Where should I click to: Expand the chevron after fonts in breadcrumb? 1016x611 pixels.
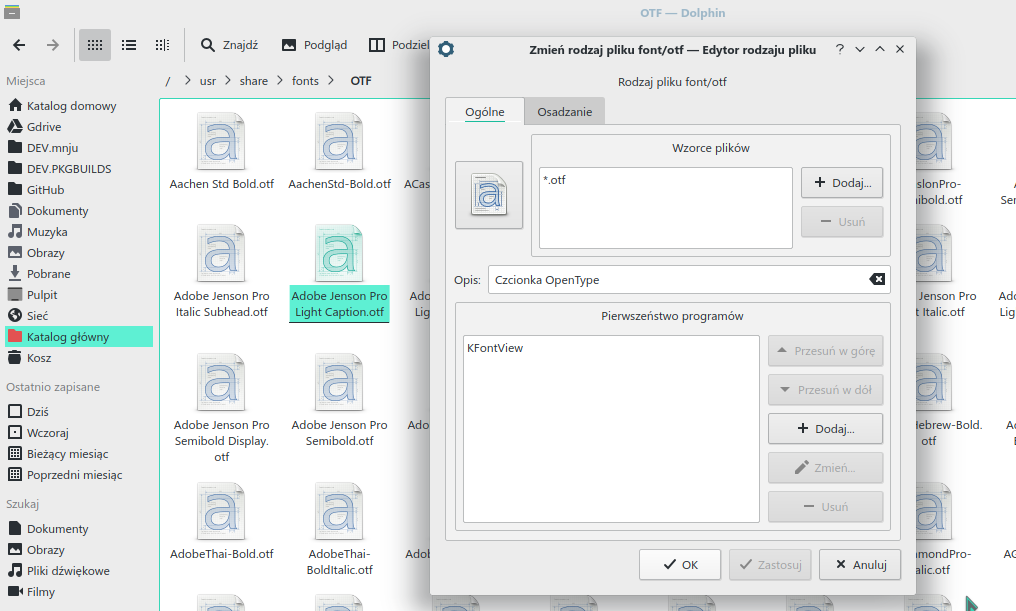click(x=330, y=81)
